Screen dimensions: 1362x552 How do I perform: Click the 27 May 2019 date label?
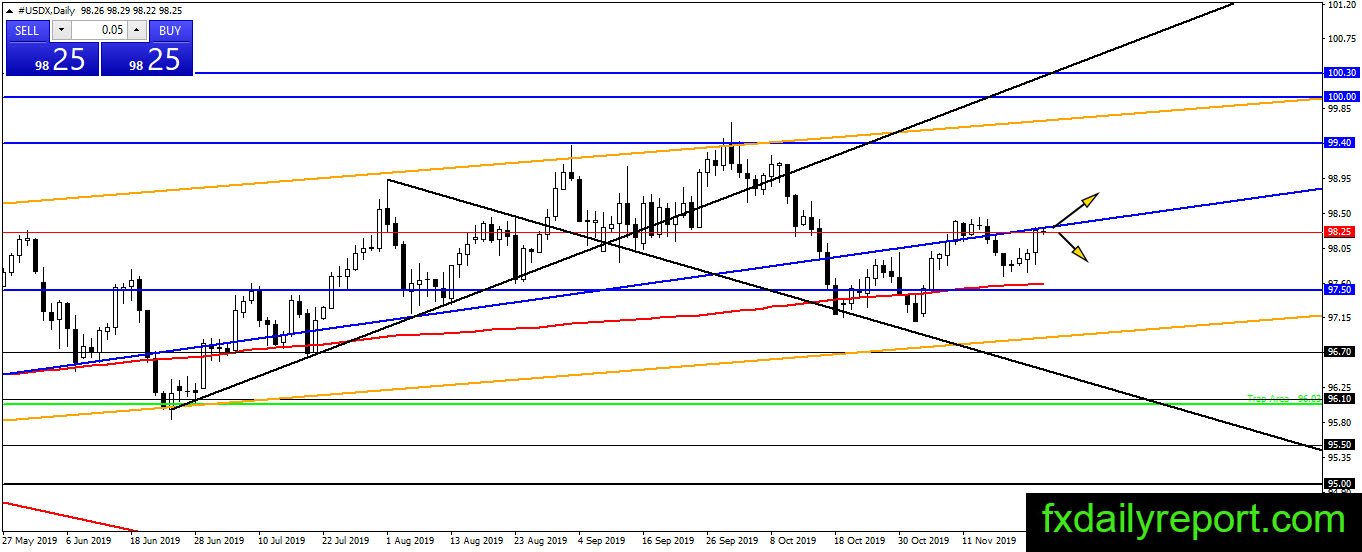coord(30,541)
